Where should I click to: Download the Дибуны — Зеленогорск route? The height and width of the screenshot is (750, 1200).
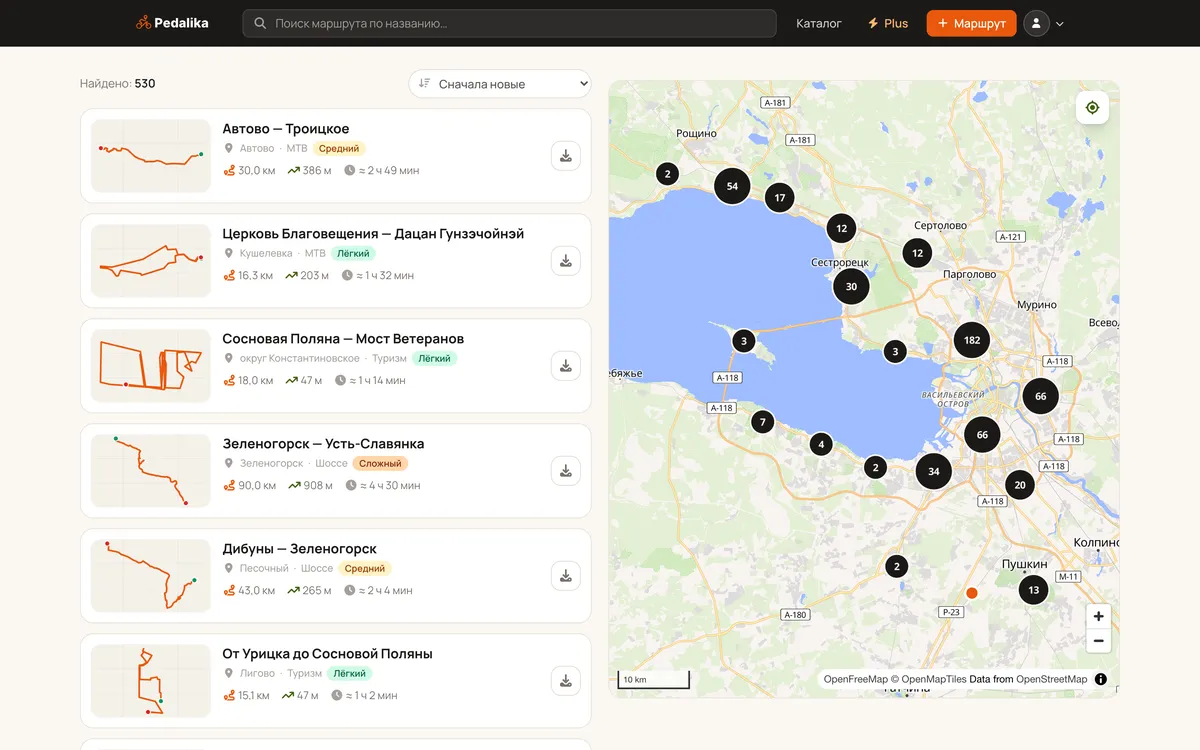click(566, 576)
